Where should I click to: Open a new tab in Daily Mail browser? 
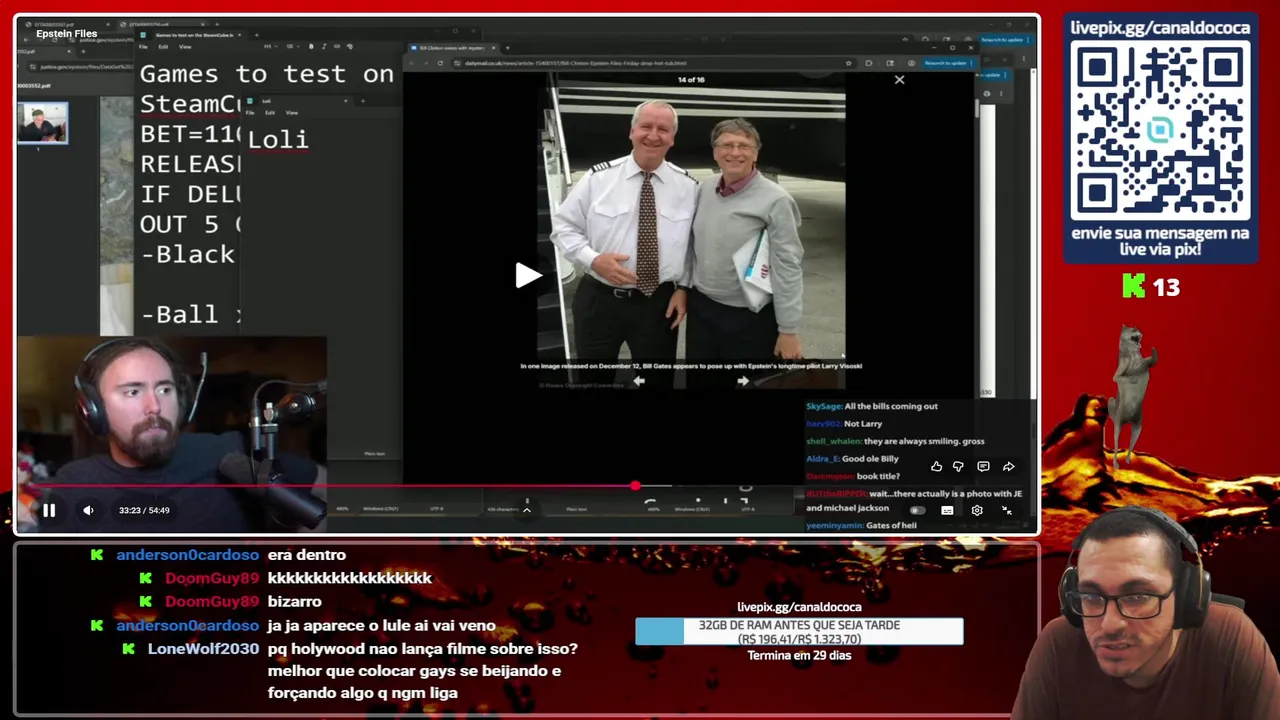[507, 48]
